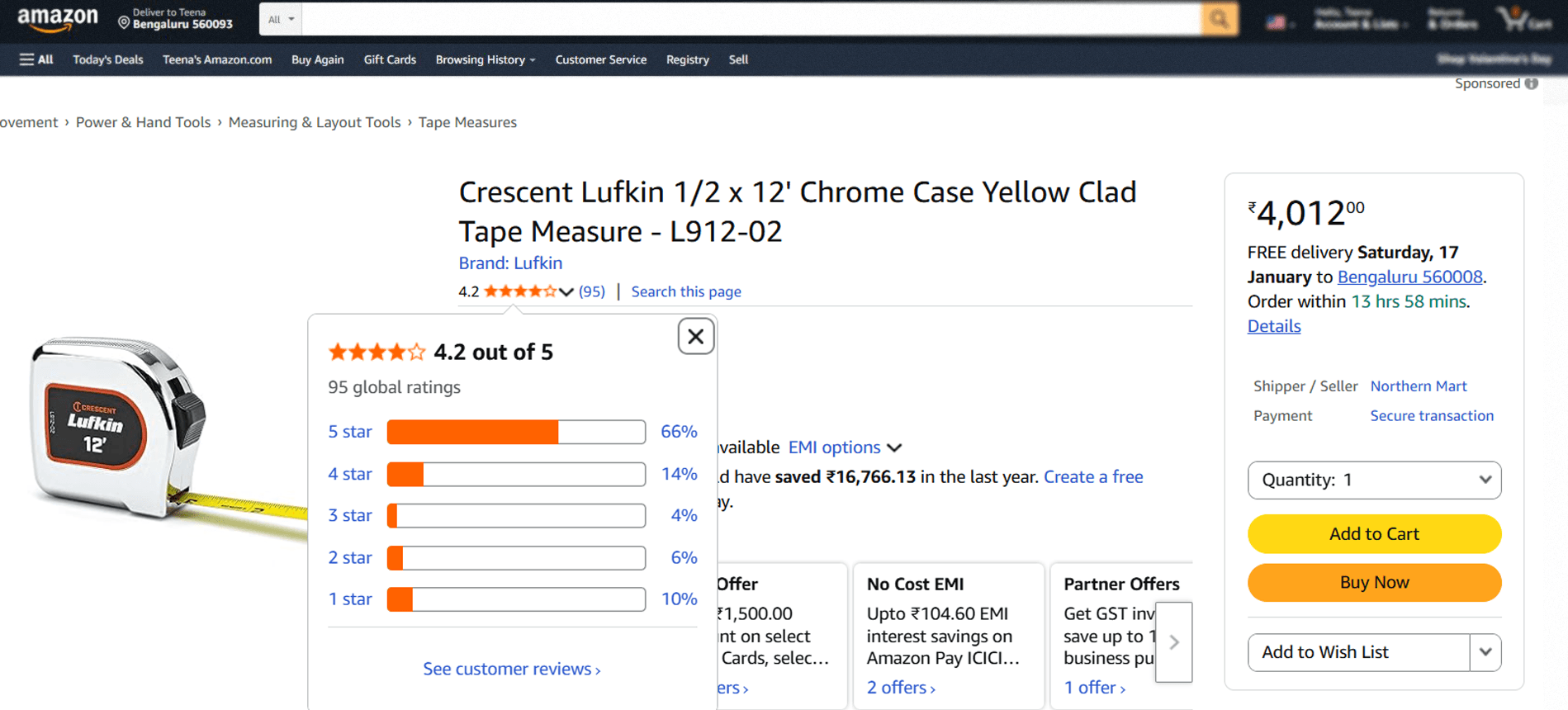Go to Power & Hand Tools breadcrumb
Screen dimensions: 1568x710
click(144, 122)
